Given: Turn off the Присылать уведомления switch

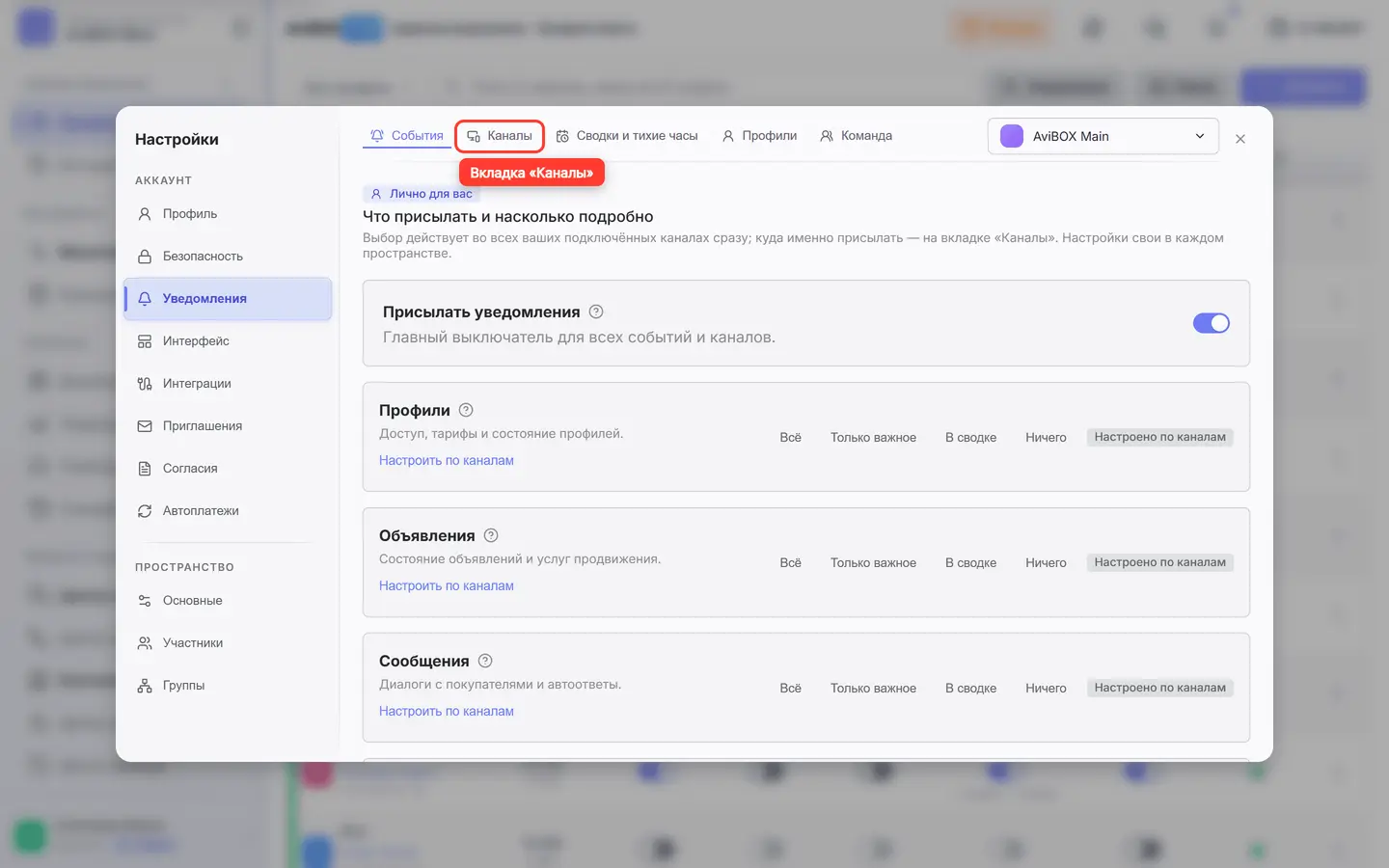Looking at the screenshot, I should coord(1212,323).
